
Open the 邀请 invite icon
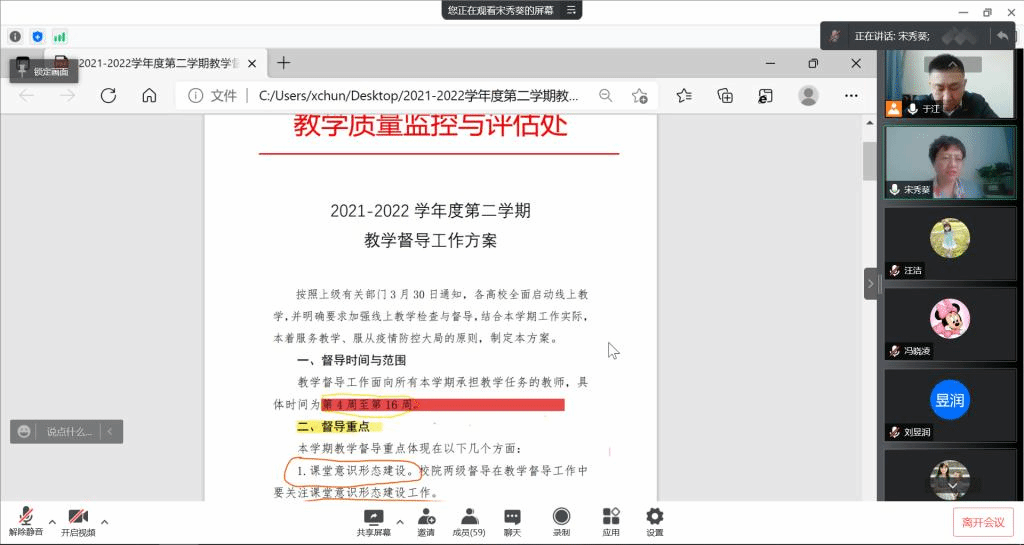click(x=426, y=516)
